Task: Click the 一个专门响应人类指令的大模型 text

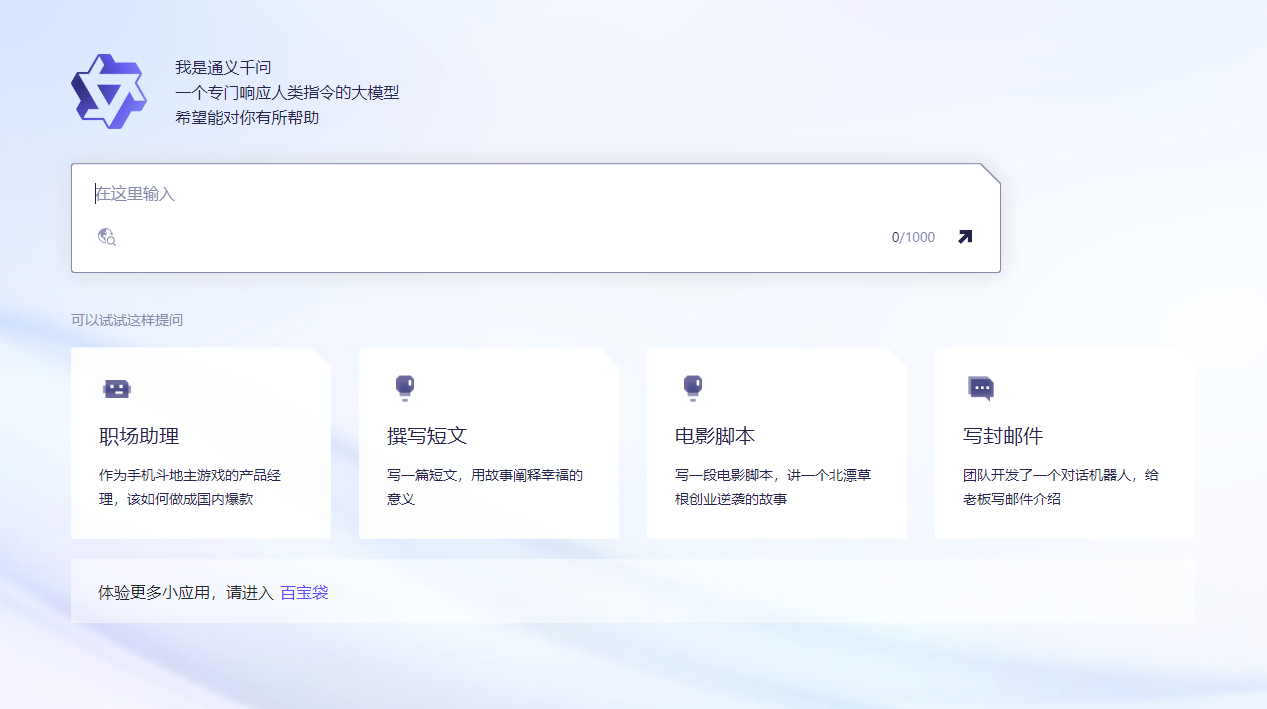Action: (x=287, y=93)
